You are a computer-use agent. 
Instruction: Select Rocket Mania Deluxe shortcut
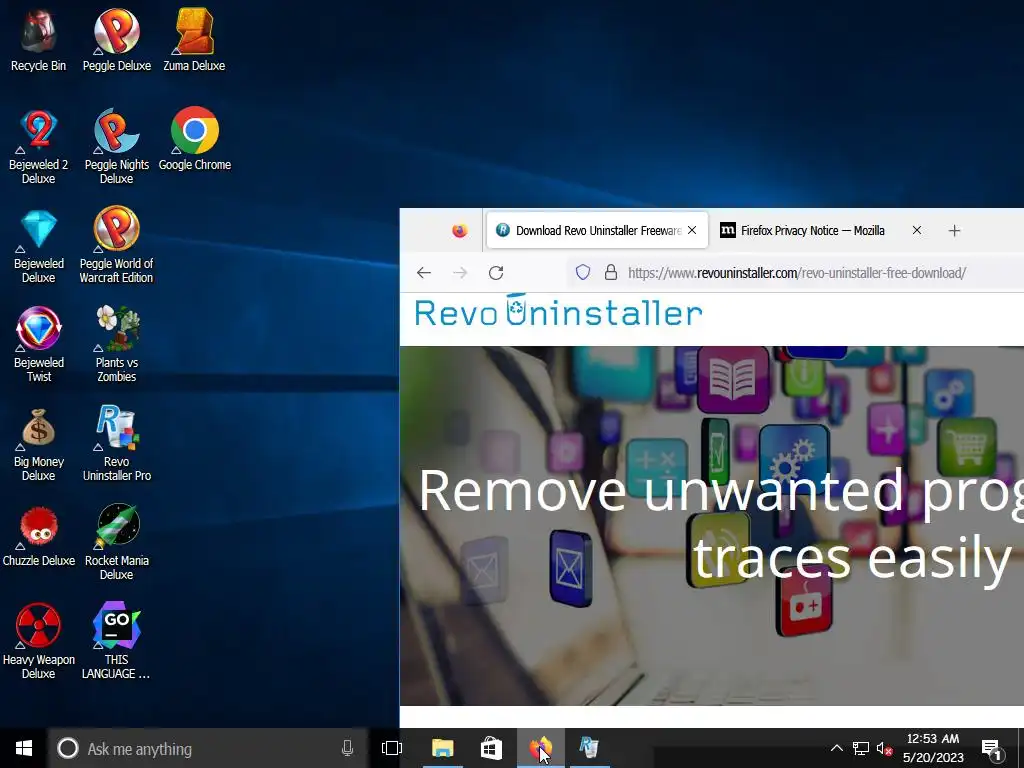pyautogui.click(x=116, y=542)
